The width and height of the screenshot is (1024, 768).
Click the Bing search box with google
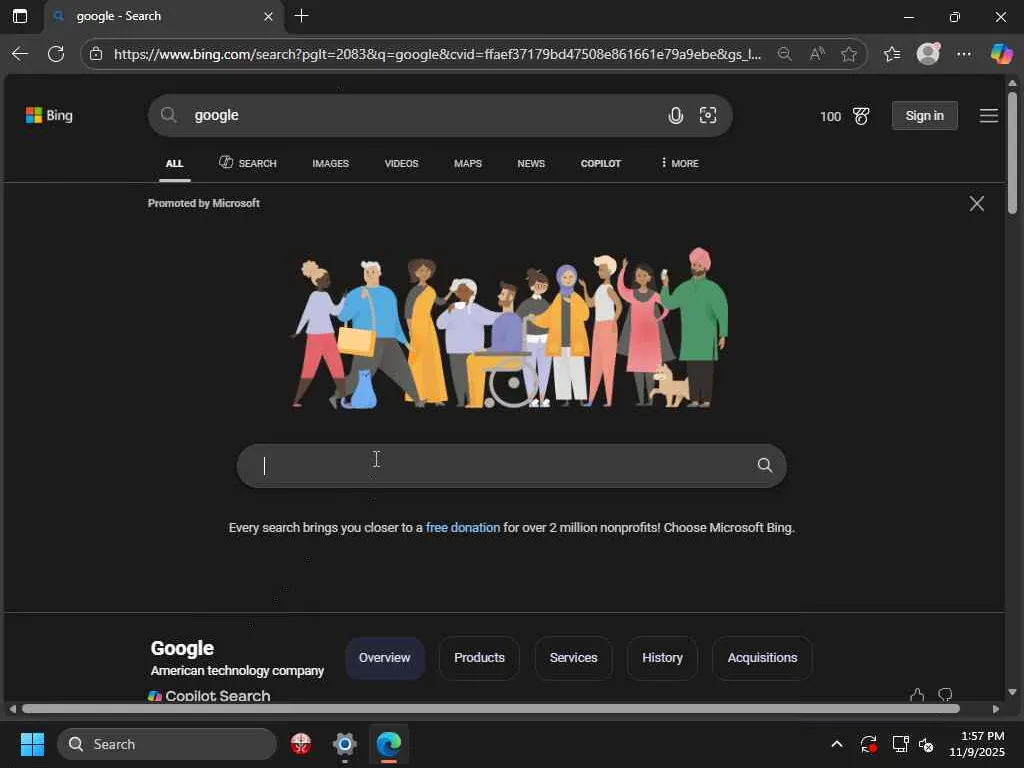pyautogui.click(x=440, y=116)
